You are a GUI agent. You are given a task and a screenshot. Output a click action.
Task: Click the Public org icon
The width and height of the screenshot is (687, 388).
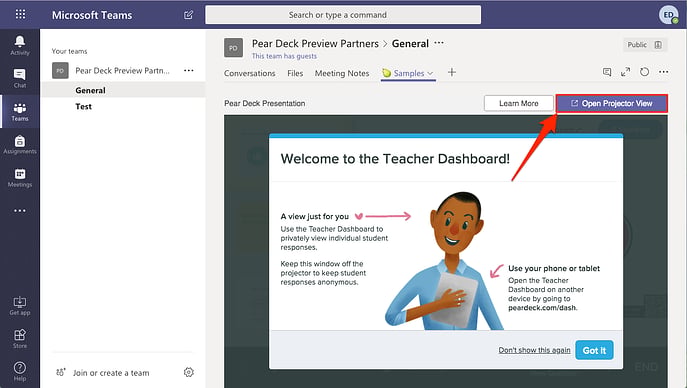click(658, 45)
